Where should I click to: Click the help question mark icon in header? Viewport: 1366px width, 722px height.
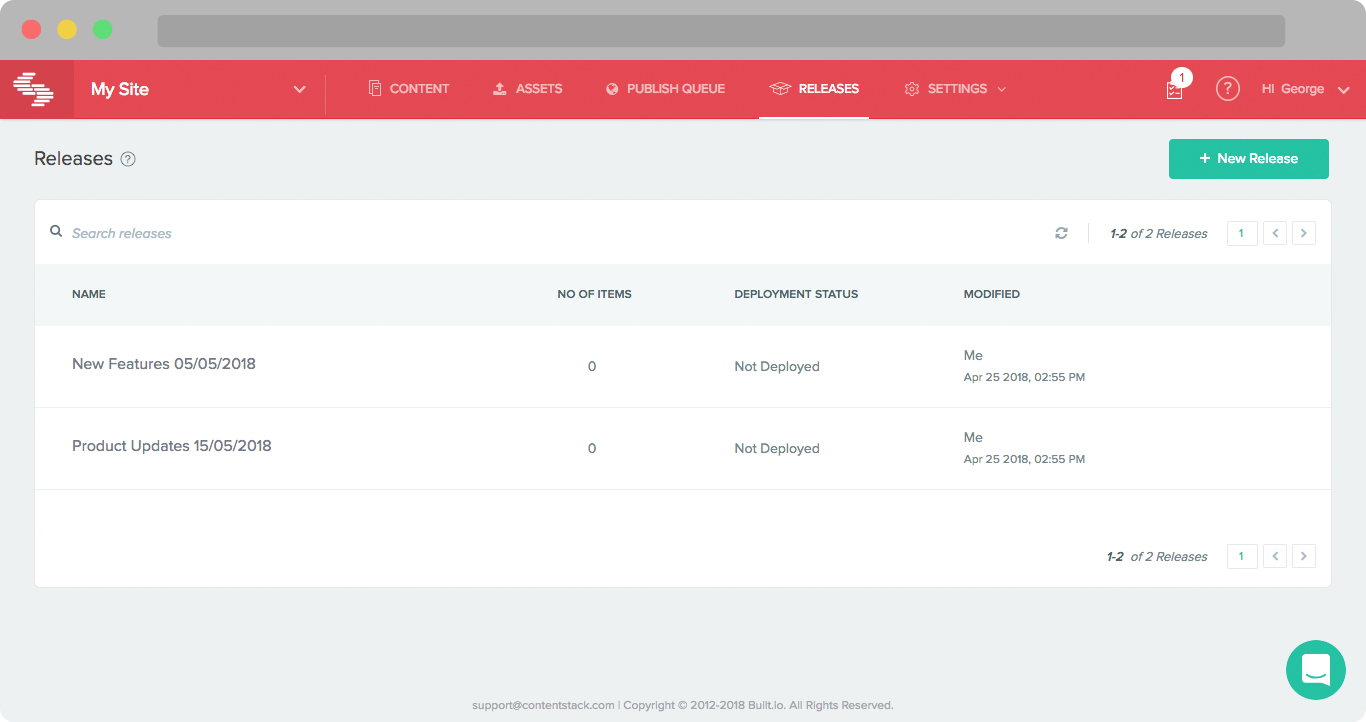1227,89
